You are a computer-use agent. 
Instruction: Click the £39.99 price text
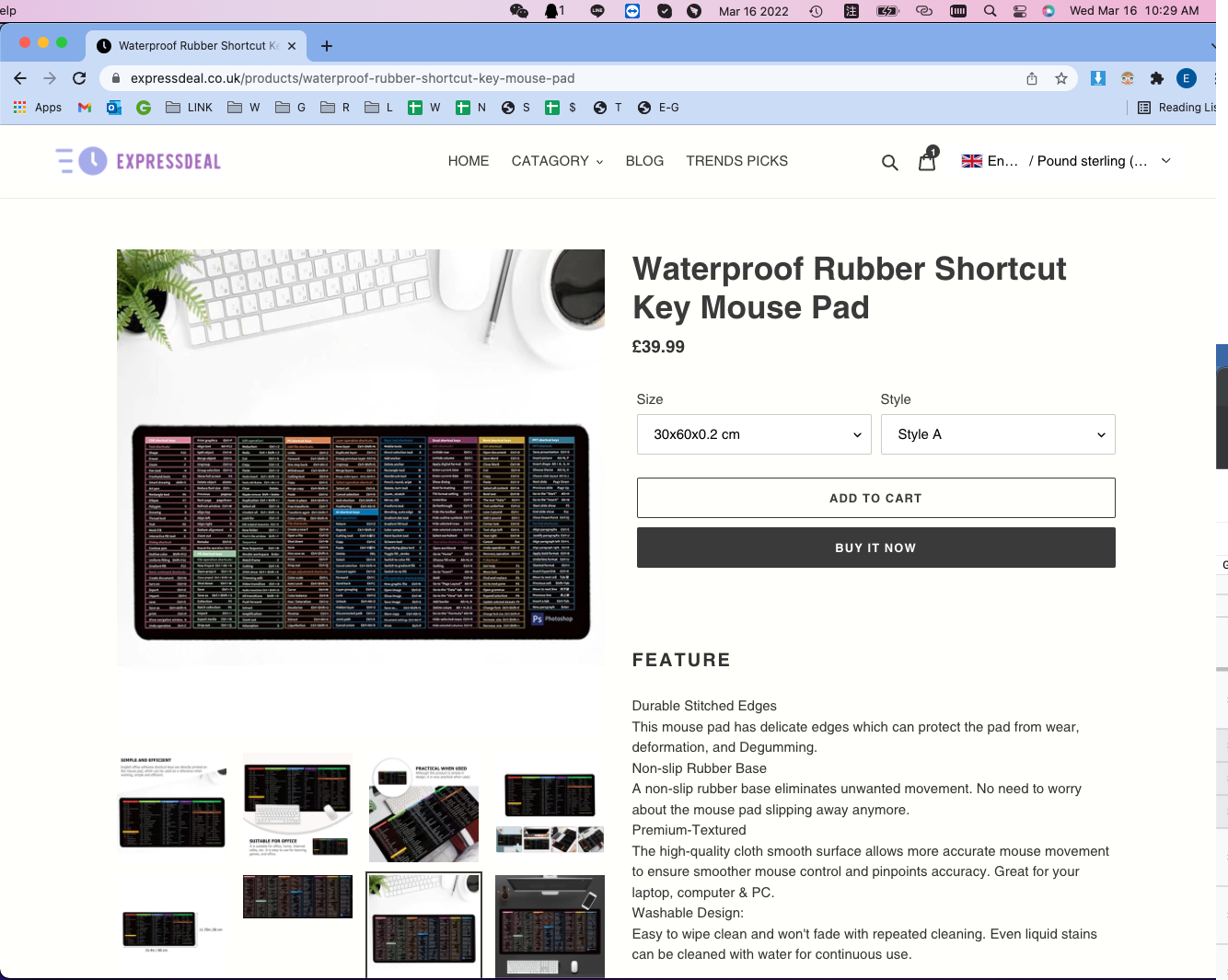click(x=658, y=347)
